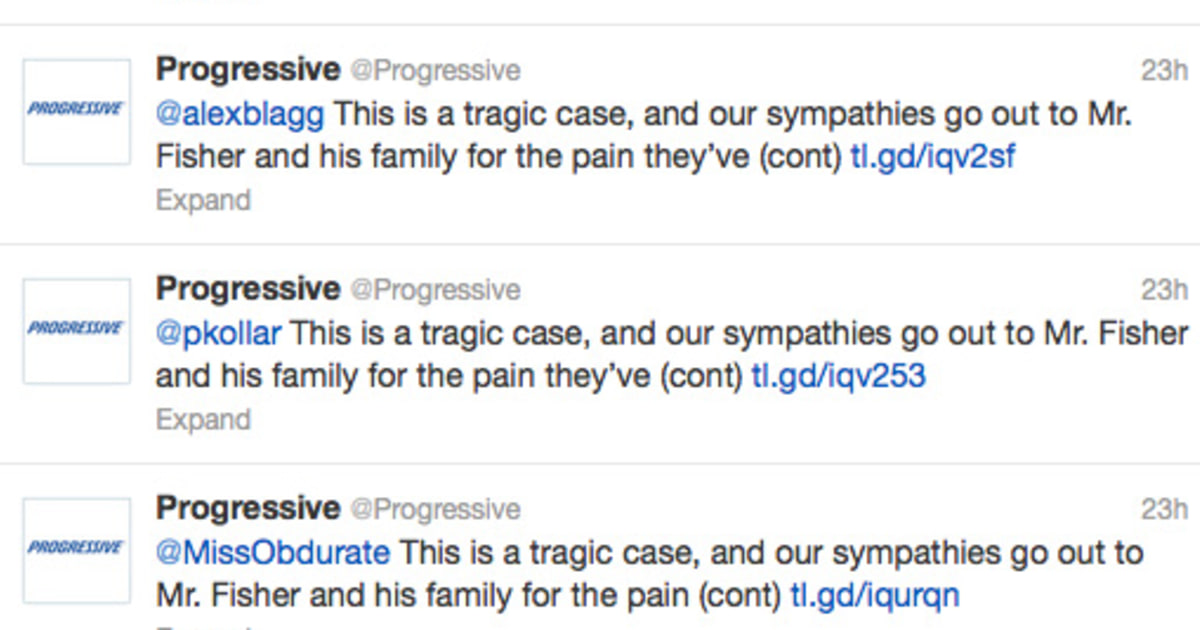This screenshot has width=1200, height=630.
Task: Click the @pkollar mention
Action: 216,333
